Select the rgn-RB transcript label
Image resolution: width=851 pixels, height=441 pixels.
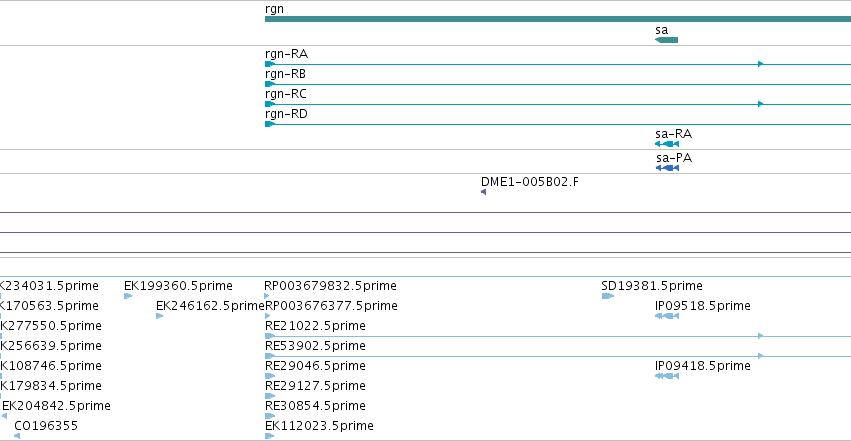(x=285, y=74)
